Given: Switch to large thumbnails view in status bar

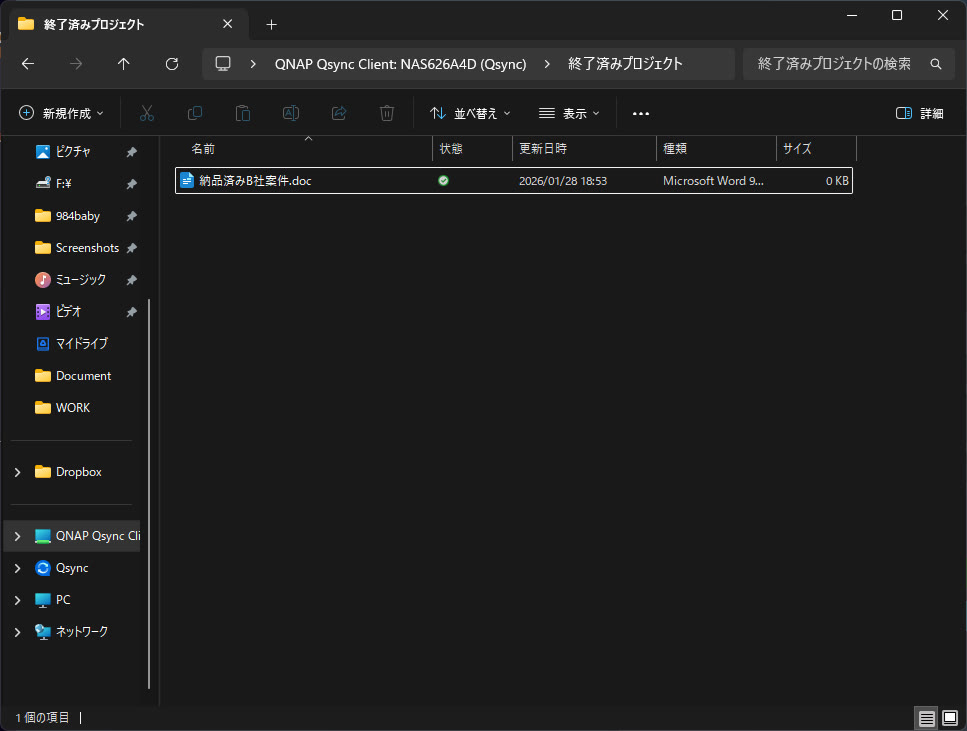Looking at the screenshot, I should click(949, 718).
